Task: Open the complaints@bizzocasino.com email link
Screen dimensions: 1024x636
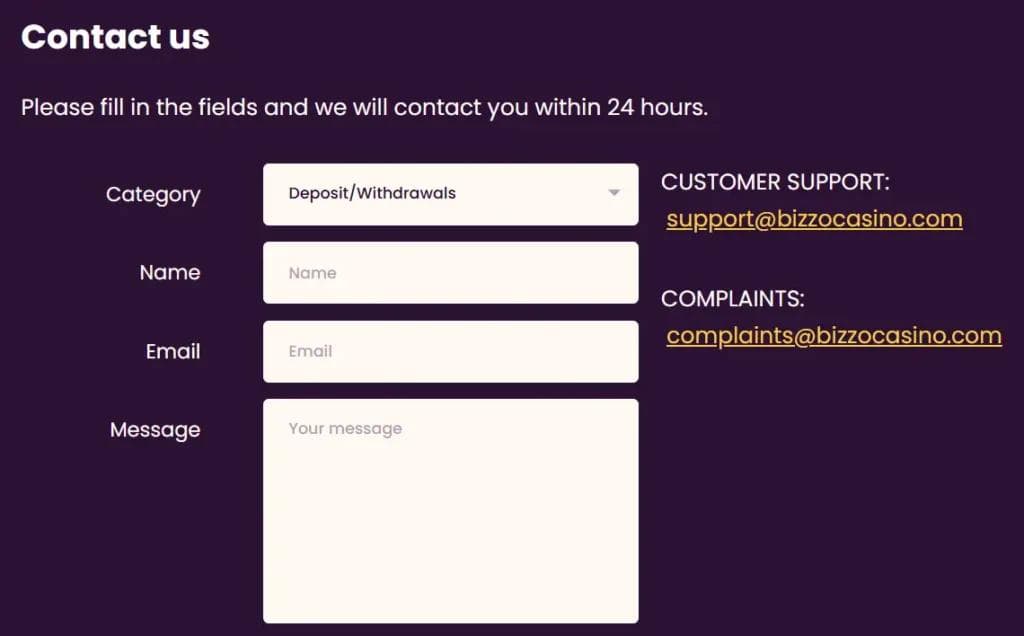Action: click(x=834, y=336)
